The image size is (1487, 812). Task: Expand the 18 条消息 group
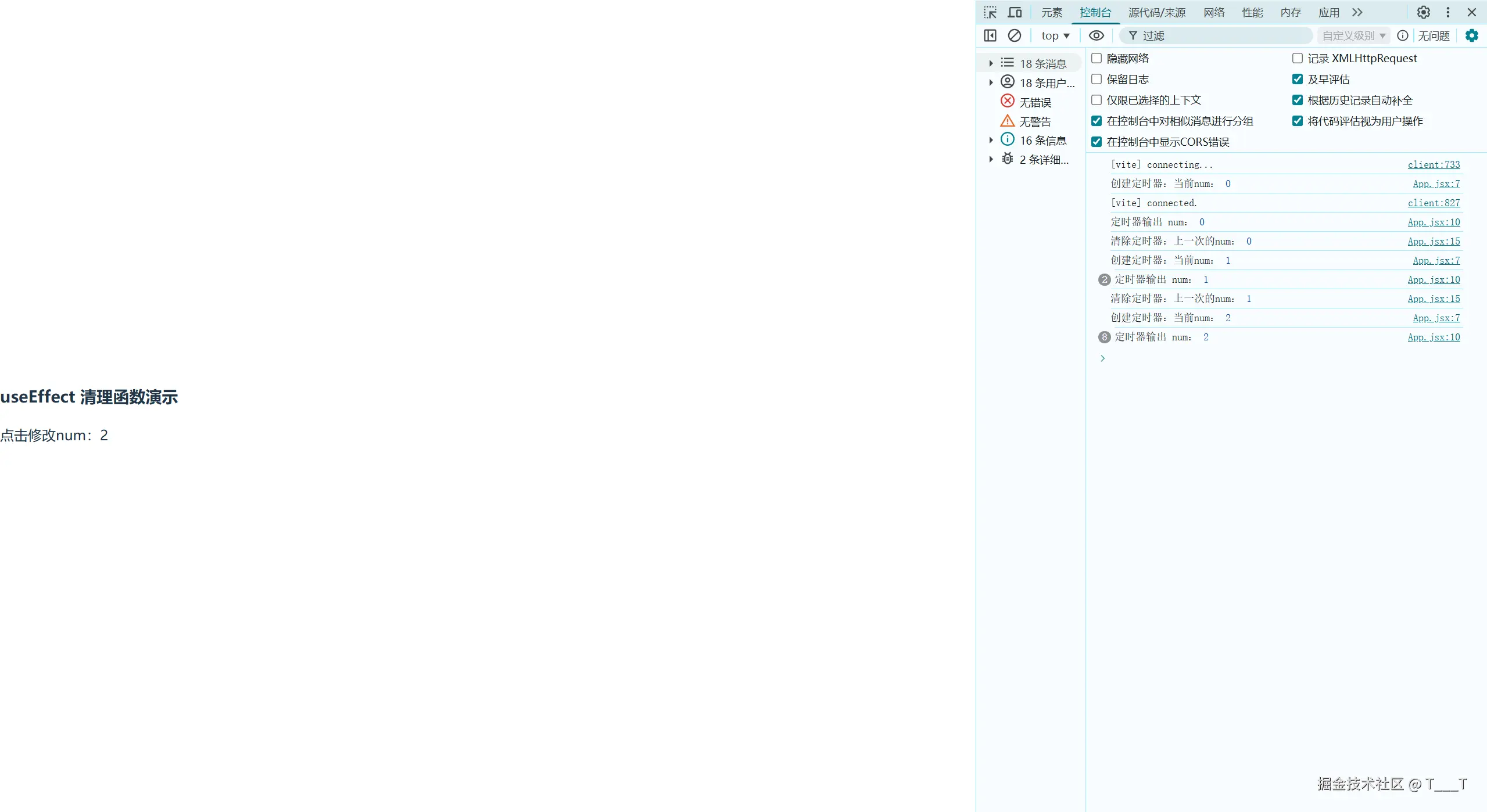[991, 63]
